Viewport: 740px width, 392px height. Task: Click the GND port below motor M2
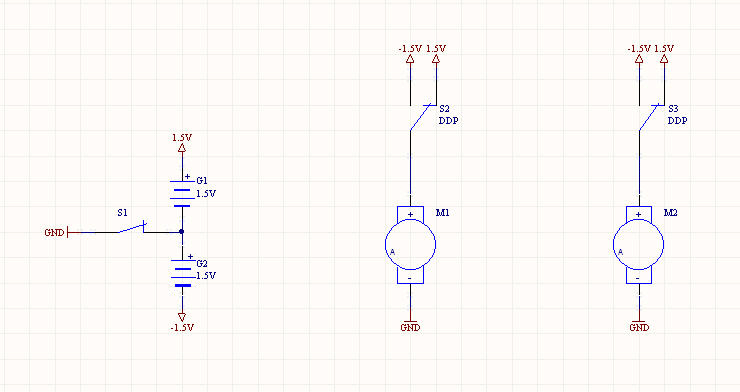pos(639,325)
